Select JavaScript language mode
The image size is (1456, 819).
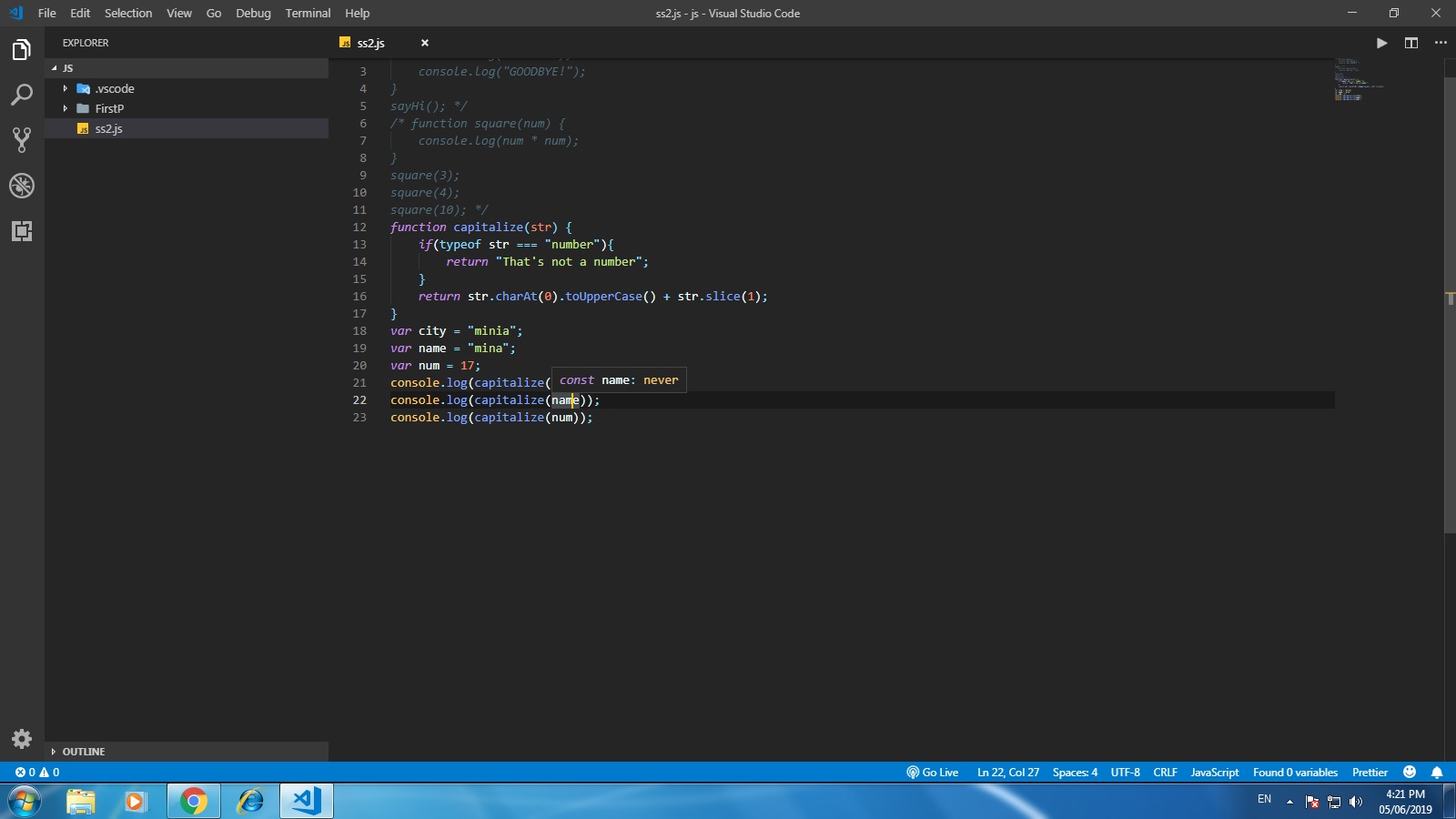[1215, 773]
